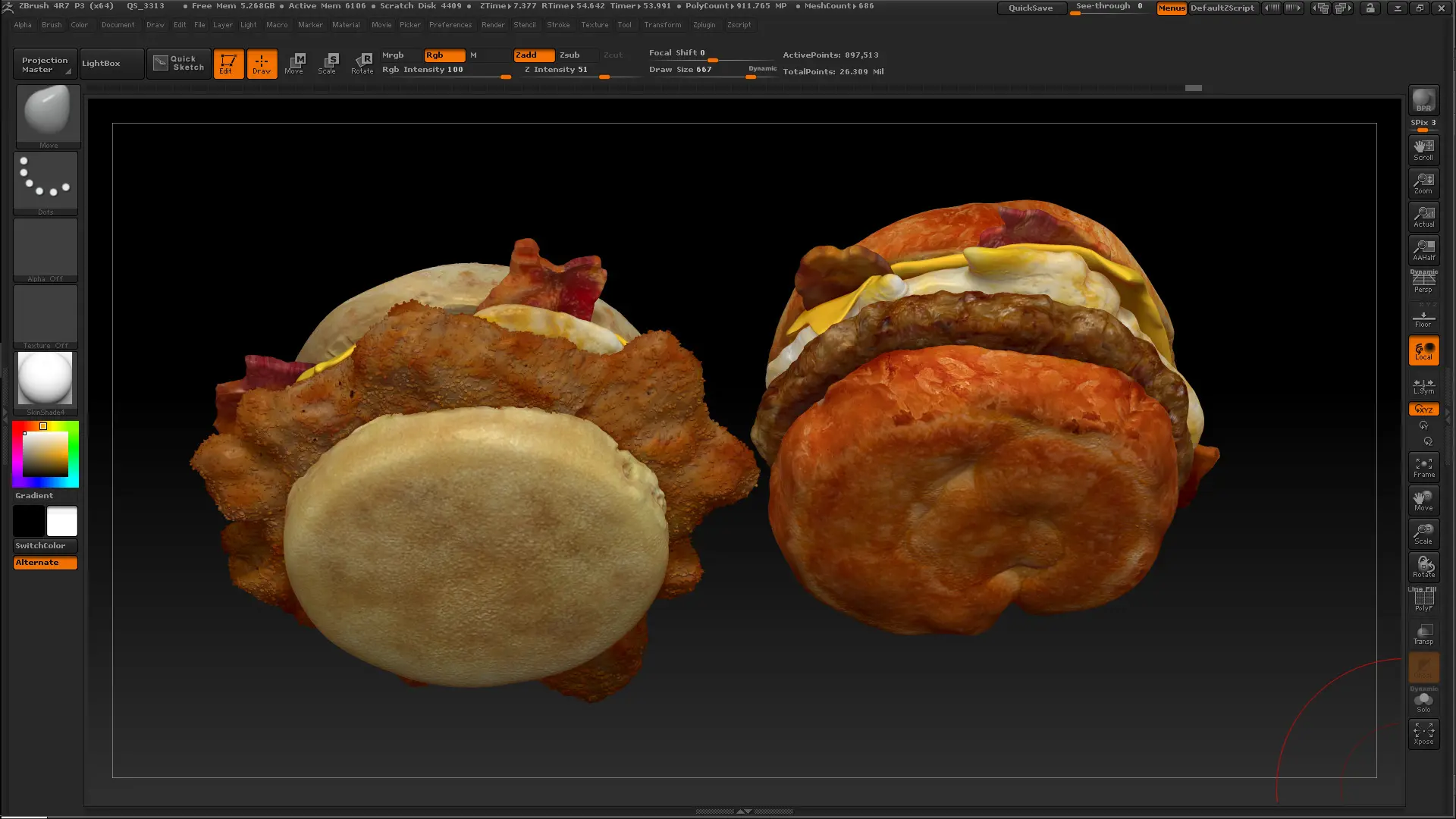
Task: Select the Rotate transform mode in top shelf
Action: pos(362,64)
